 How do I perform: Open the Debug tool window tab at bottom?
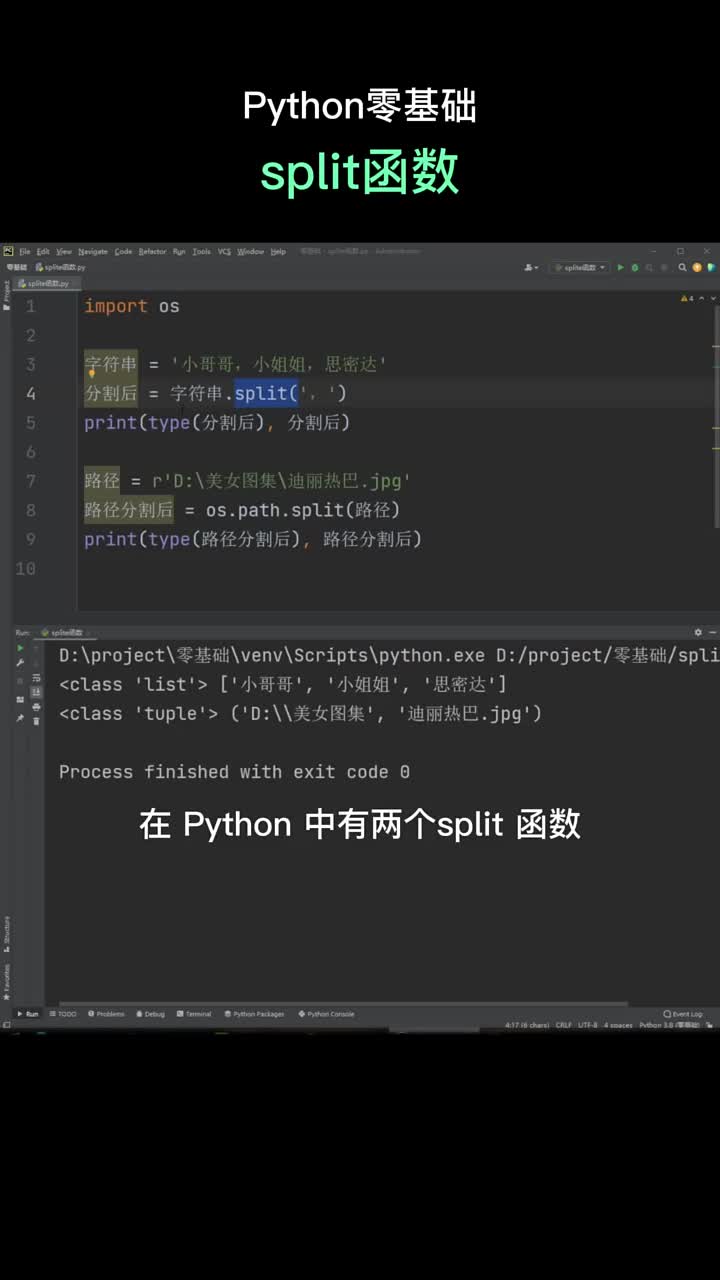click(150, 1014)
